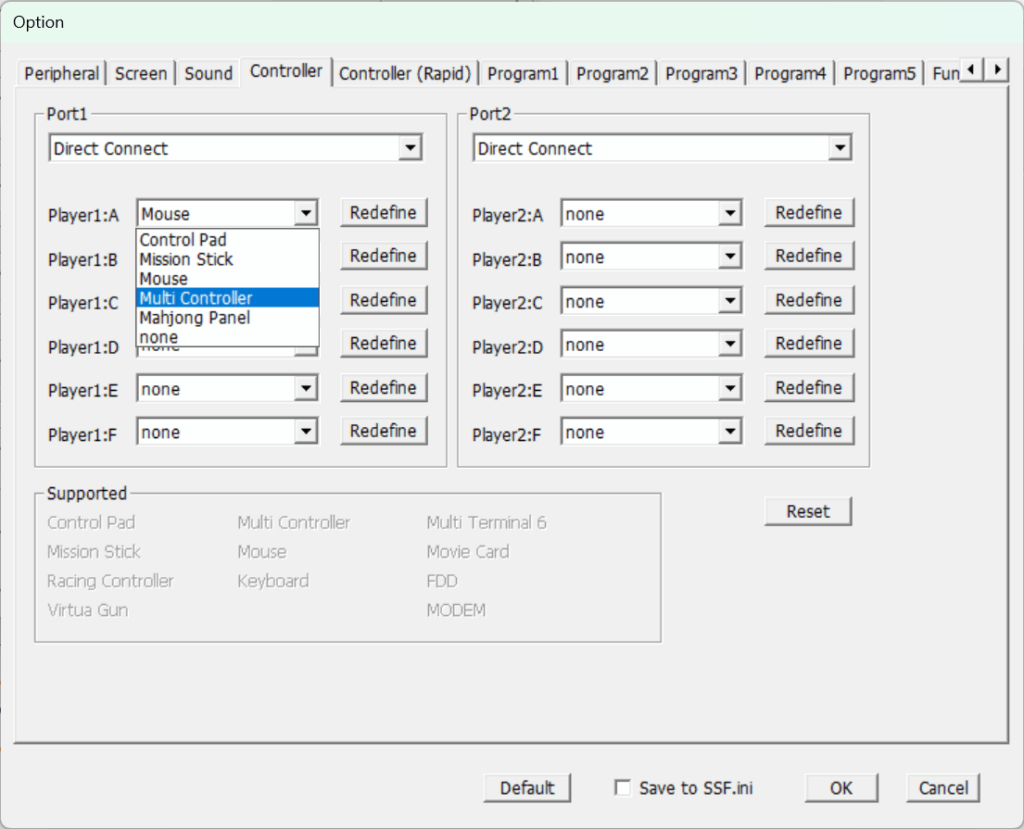Go to the Sound tab
1024x829 pixels.
(208, 74)
